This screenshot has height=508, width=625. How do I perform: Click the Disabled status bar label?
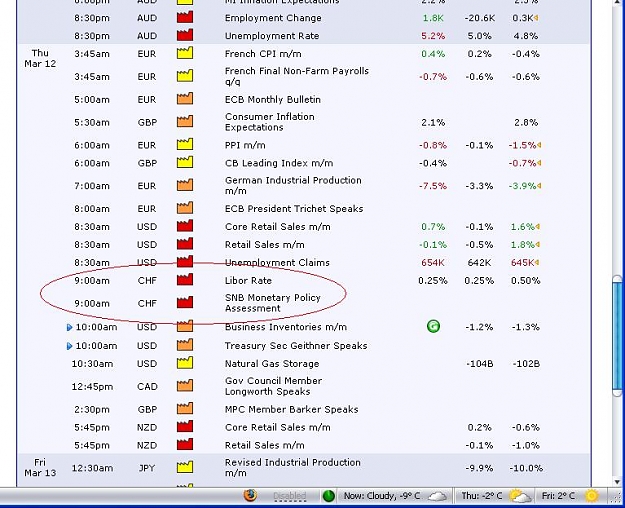click(290, 496)
